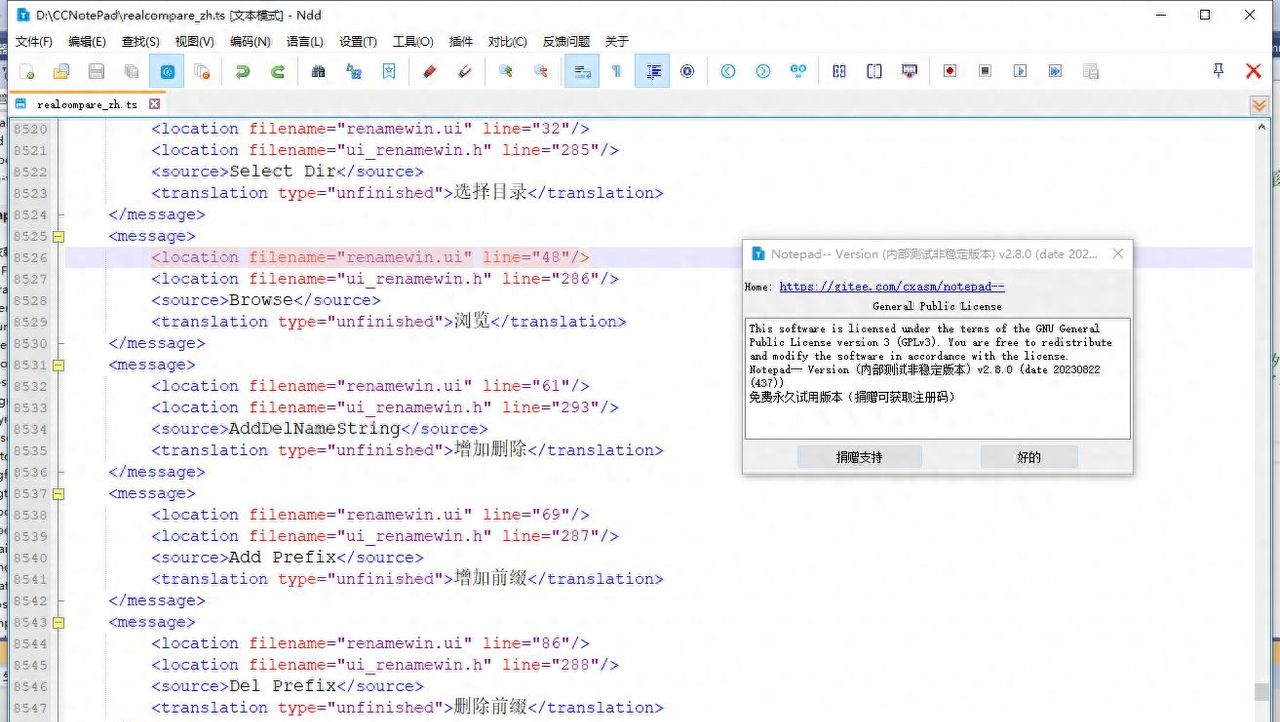The image size is (1280, 722).
Task: Play the recorded macro
Action: pyautogui.click(x=1018, y=71)
